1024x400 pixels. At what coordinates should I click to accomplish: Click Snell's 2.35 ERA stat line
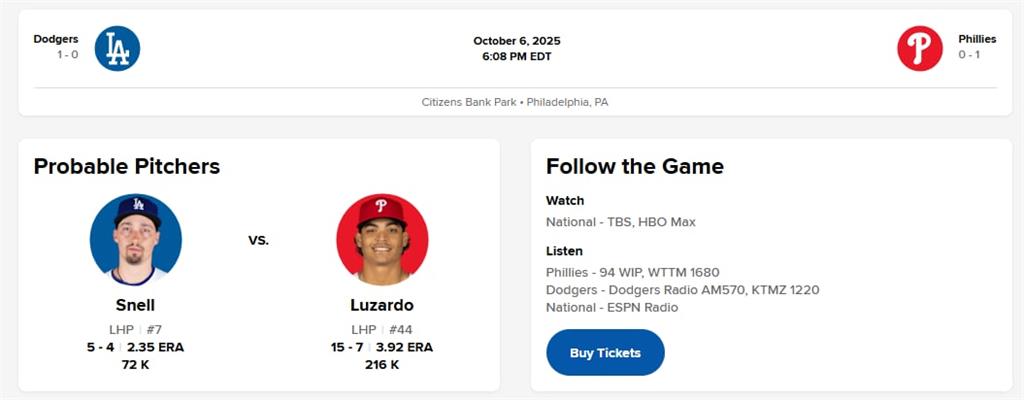155,347
